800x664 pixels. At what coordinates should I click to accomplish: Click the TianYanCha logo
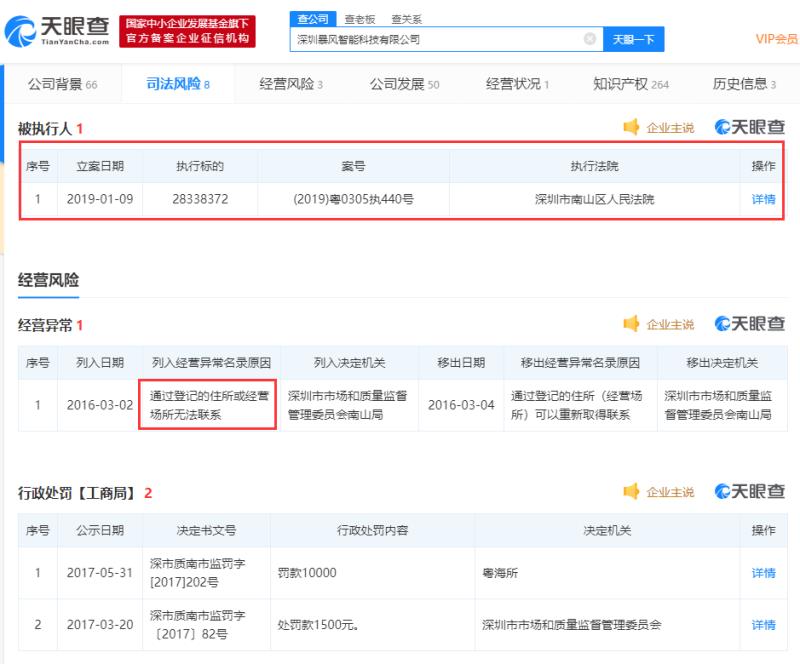[57, 31]
